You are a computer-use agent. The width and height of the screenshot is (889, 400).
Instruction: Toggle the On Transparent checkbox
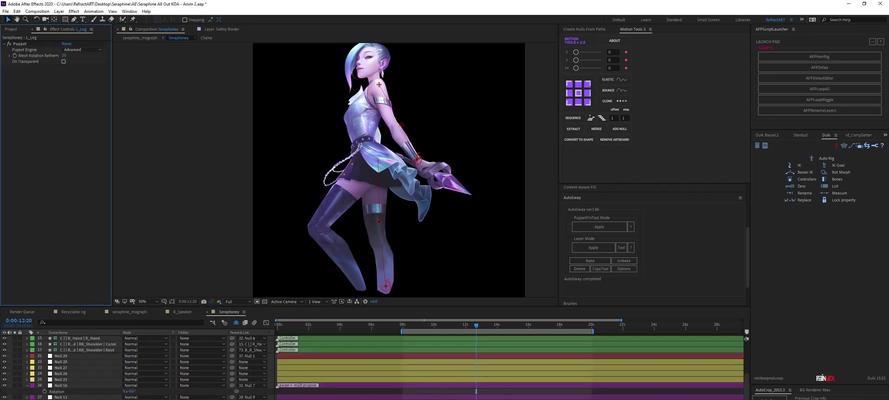coord(64,61)
